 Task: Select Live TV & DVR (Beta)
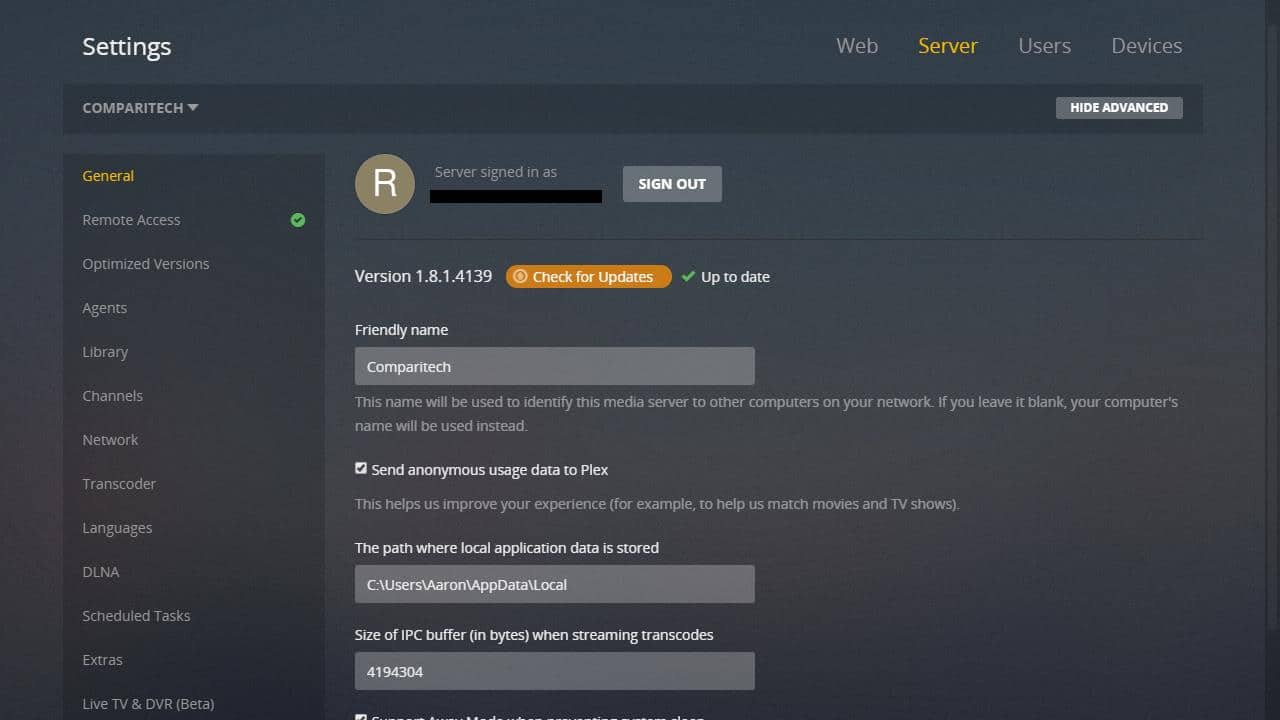click(x=148, y=703)
